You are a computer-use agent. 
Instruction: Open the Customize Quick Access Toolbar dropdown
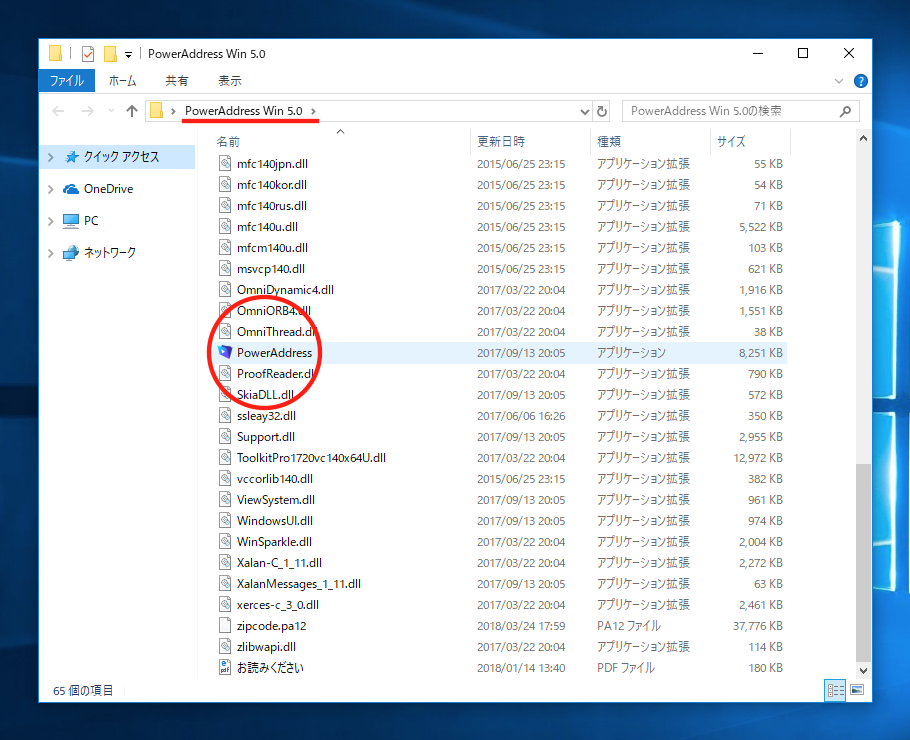tap(128, 55)
